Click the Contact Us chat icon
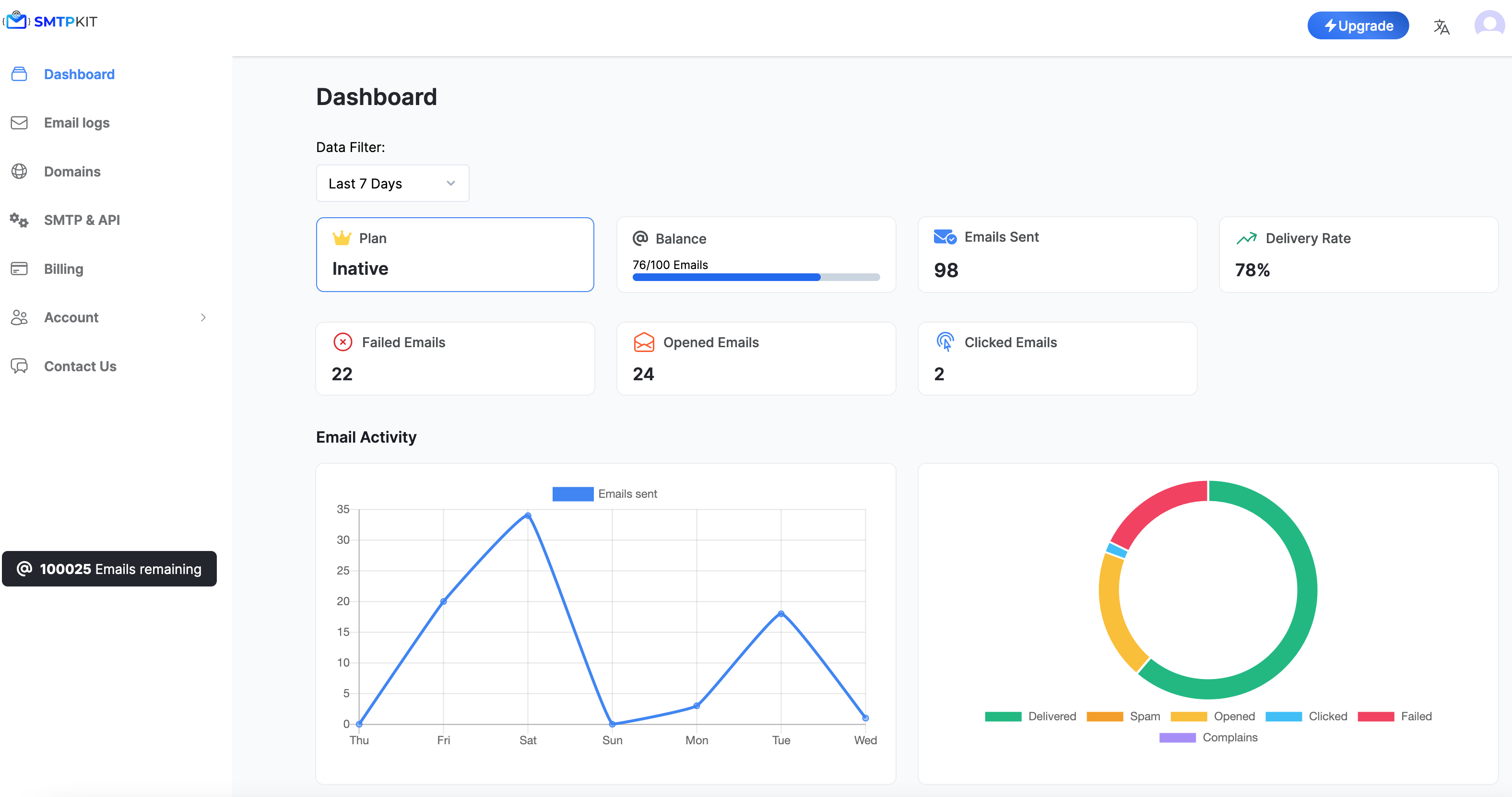This screenshot has width=1512, height=797. (19, 366)
